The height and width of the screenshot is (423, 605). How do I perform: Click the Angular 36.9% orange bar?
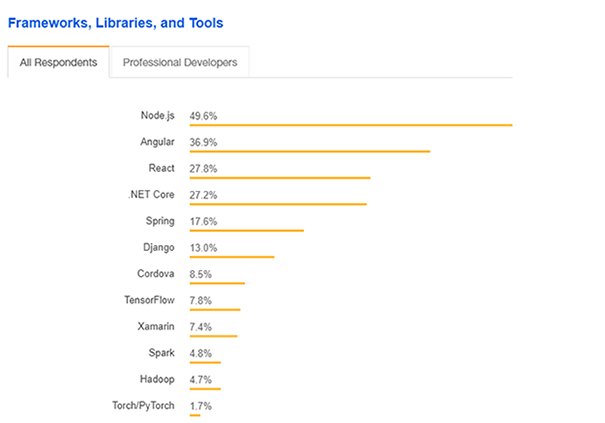pos(310,152)
